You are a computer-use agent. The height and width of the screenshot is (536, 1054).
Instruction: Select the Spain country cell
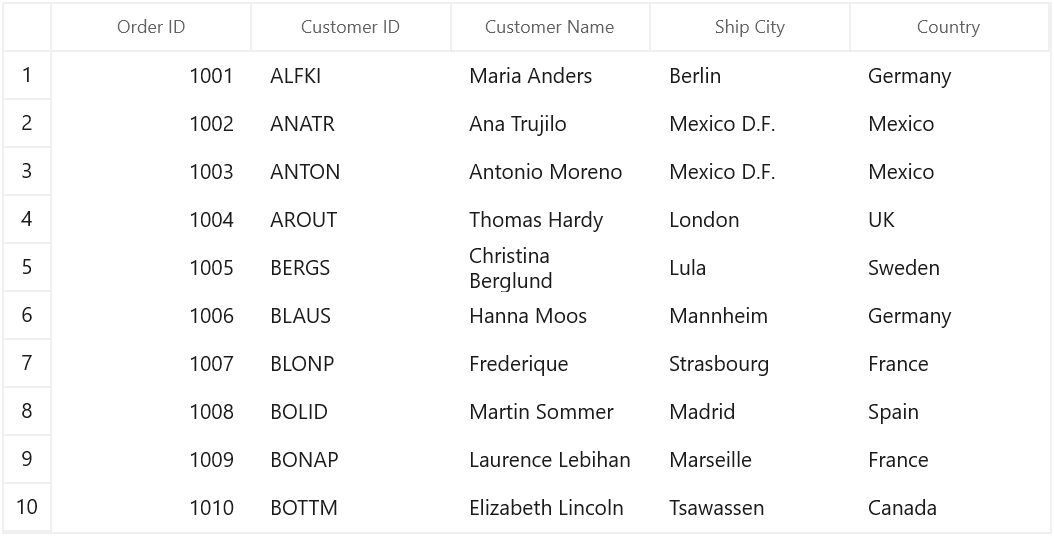[x=948, y=412]
